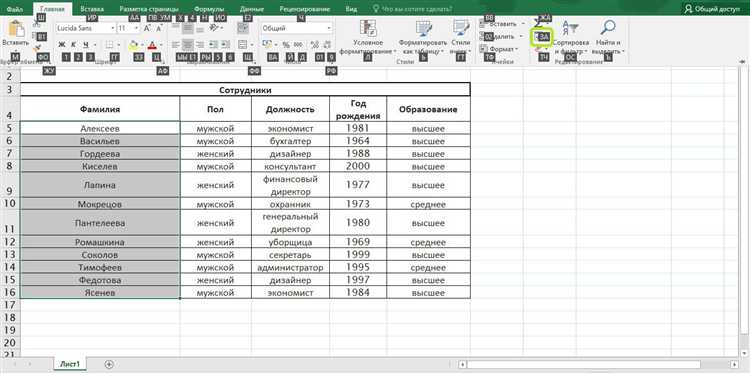Open the Borders tool
Viewport: 750px width, 373px height.
click(x=110, y=45)
